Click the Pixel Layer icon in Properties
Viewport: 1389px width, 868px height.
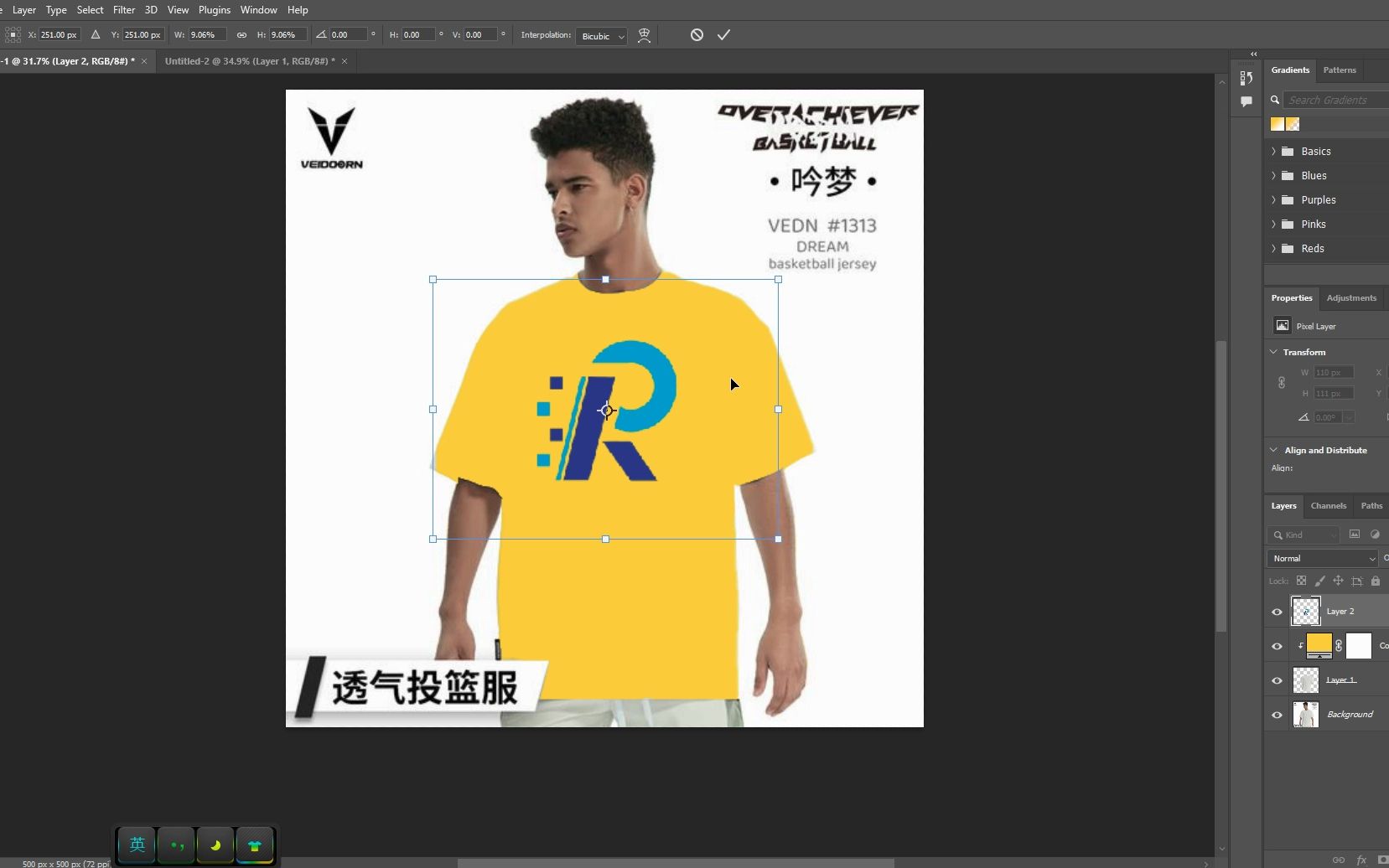(1284, 326)
